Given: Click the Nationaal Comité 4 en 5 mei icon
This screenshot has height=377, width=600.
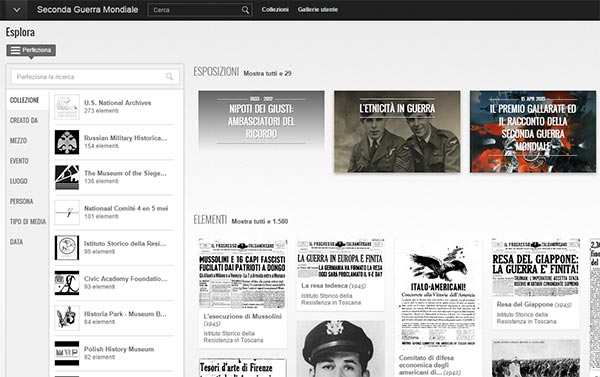Looking at the screenshot, I should pyautogui.click(x=67, y=212).
